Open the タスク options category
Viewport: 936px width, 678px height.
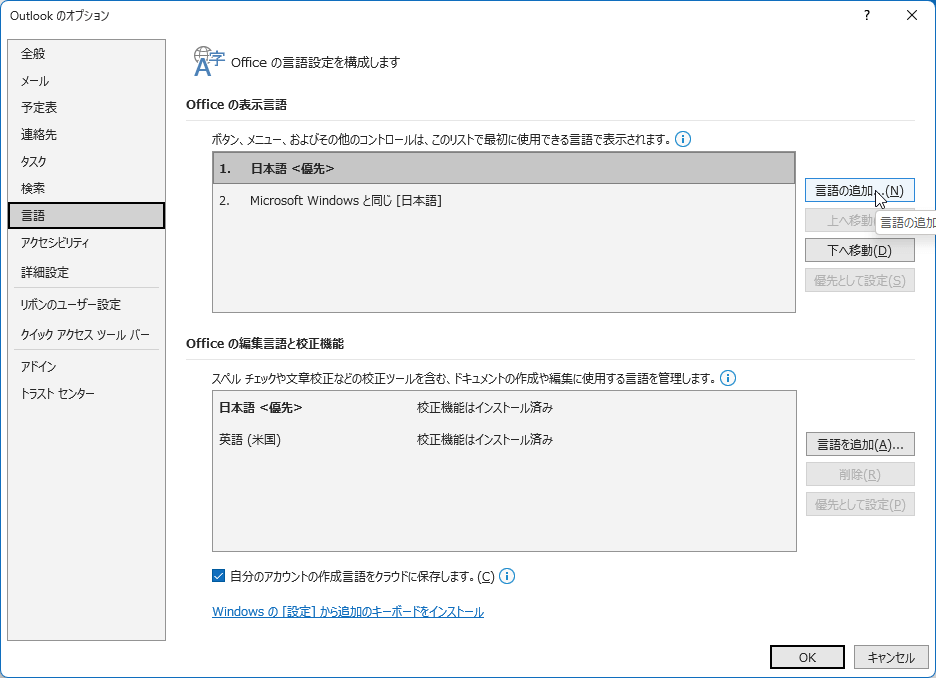point(87,161)
